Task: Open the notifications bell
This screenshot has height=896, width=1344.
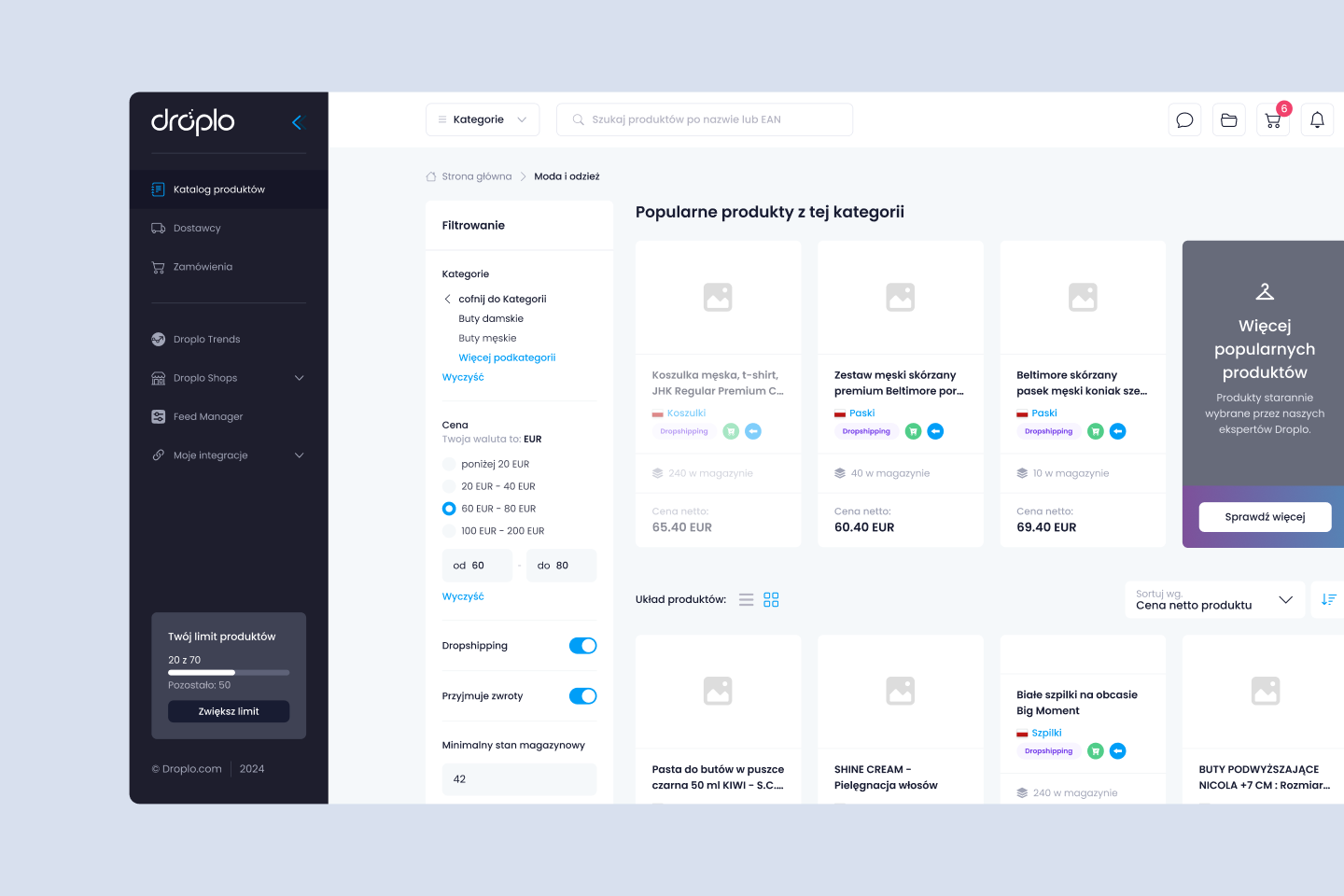Action: (x=1317, y=119)
